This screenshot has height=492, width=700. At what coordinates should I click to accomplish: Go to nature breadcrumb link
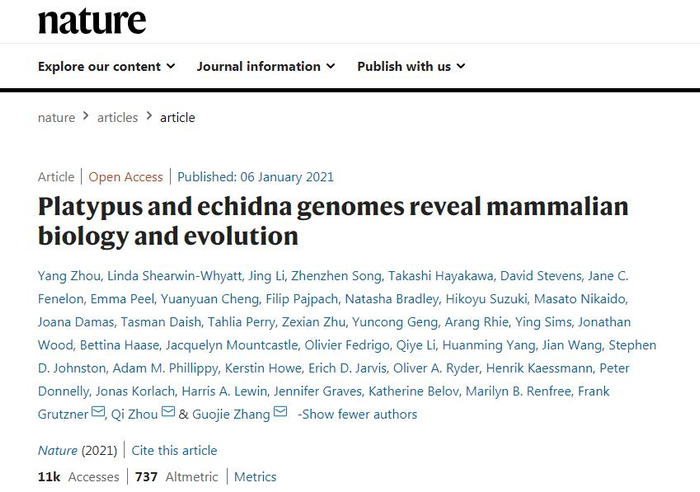point(56,117)
